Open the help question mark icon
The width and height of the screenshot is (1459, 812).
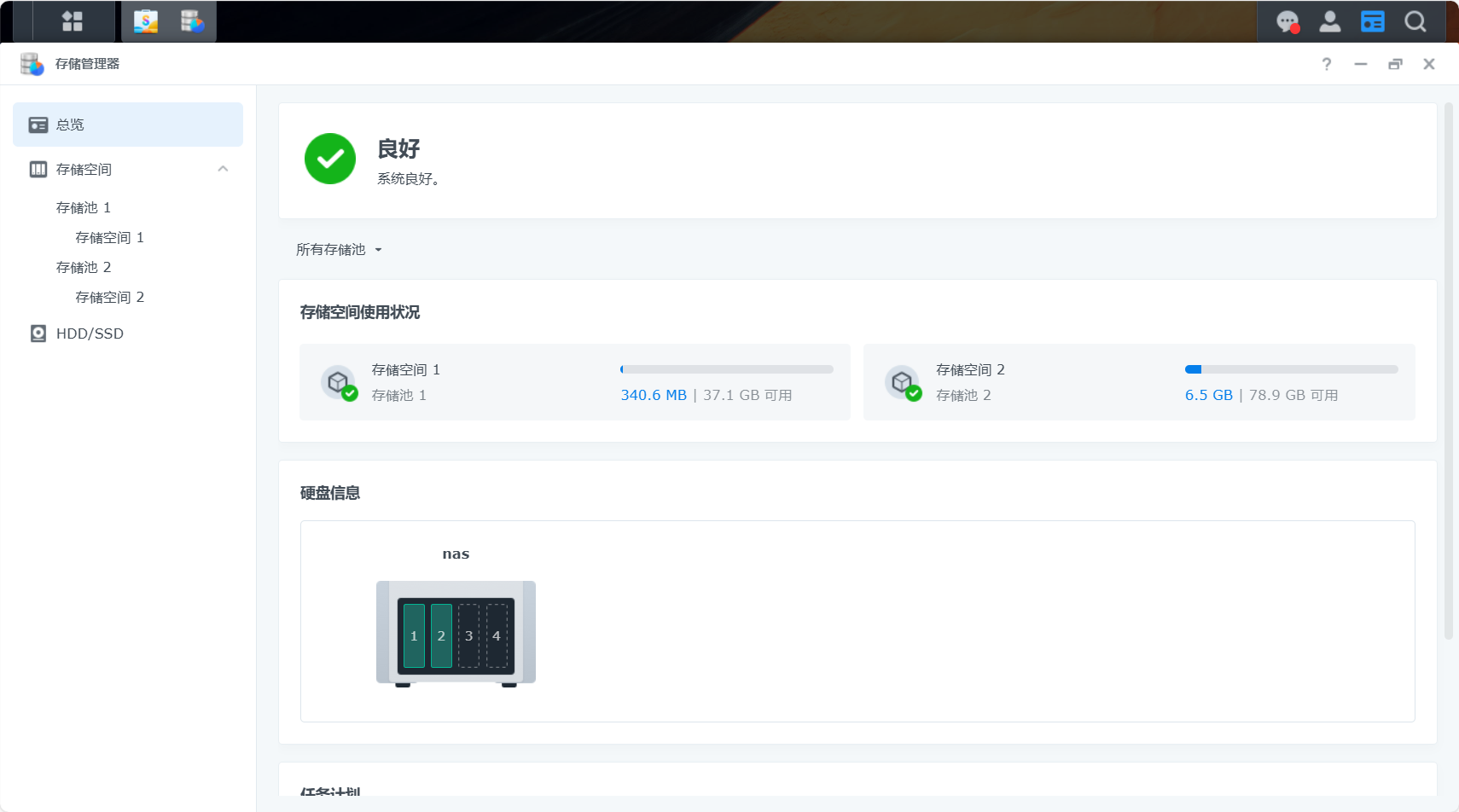(1326, 64)
